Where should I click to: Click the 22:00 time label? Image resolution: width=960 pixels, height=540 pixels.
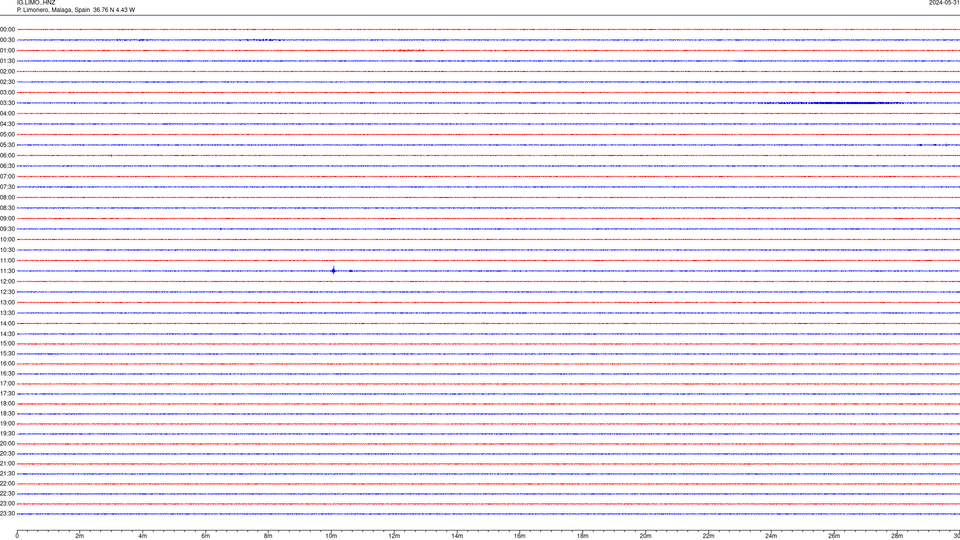click(7, 484)
